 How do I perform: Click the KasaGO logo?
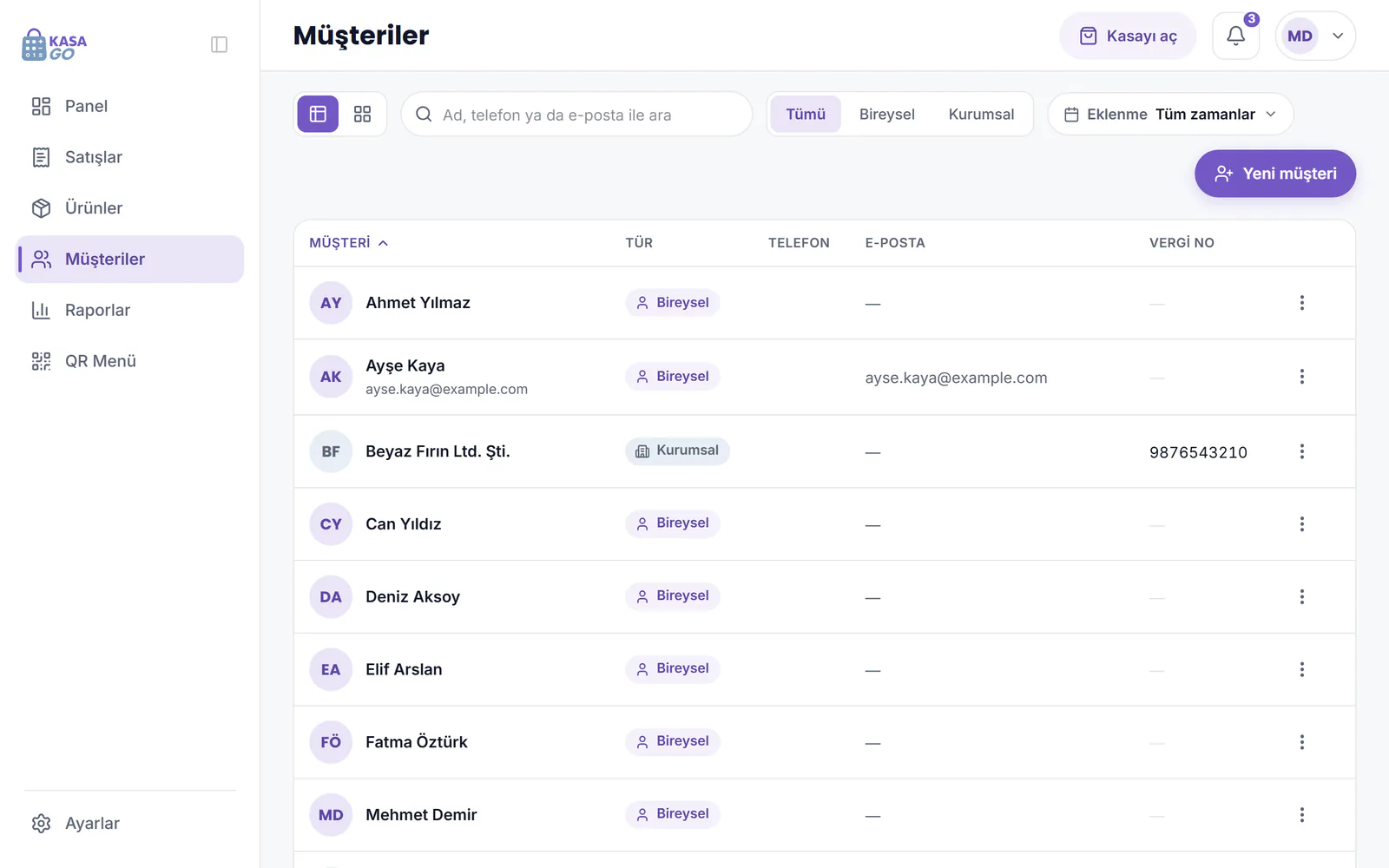[x=54, y=45]
